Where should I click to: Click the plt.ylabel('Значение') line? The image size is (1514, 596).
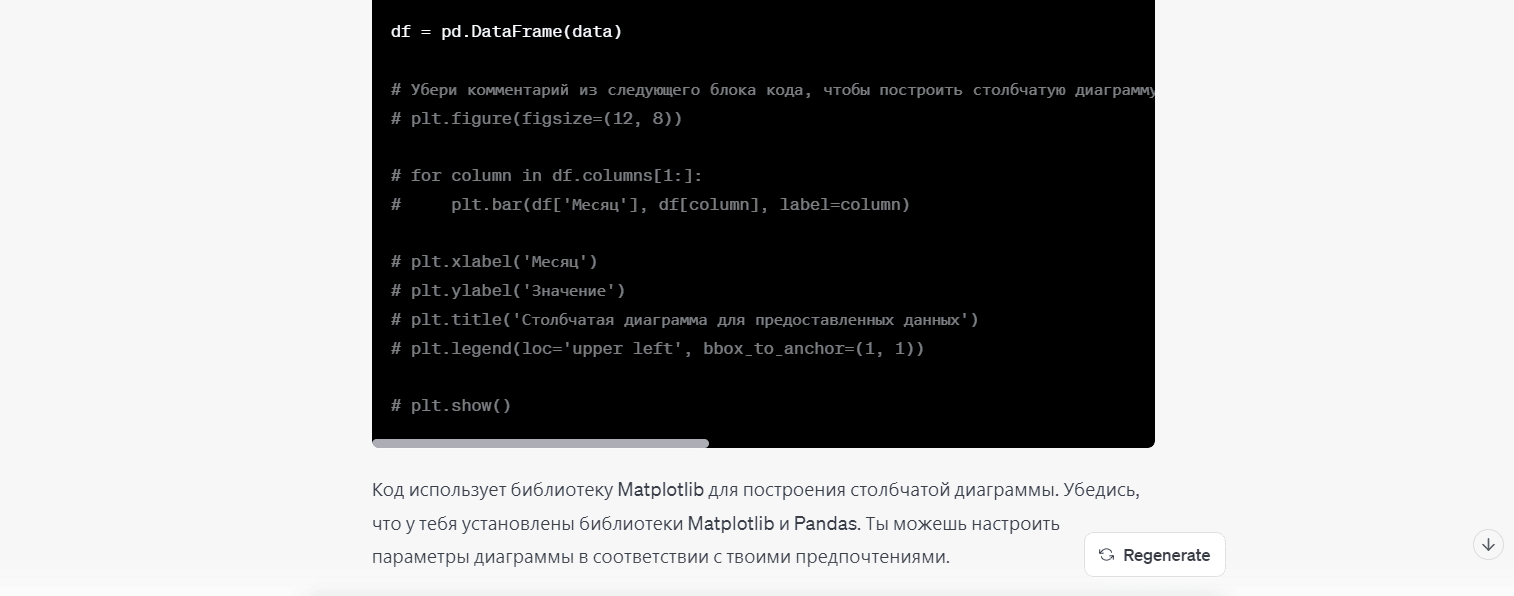tap(508, 291)
